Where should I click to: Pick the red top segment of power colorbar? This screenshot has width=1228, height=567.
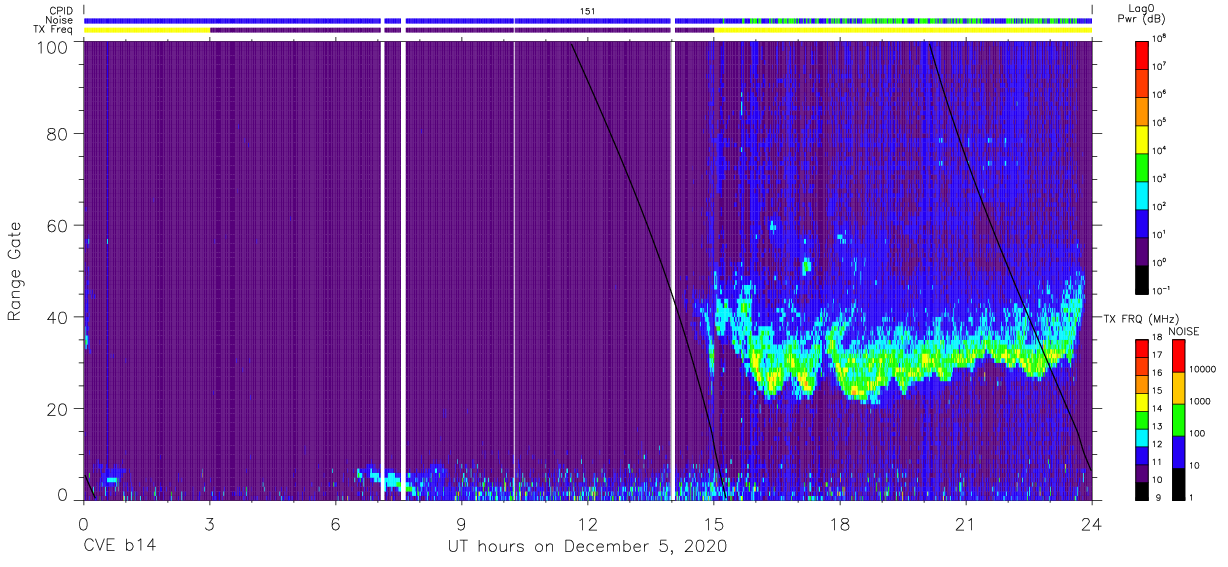[x=1141, y=53]
